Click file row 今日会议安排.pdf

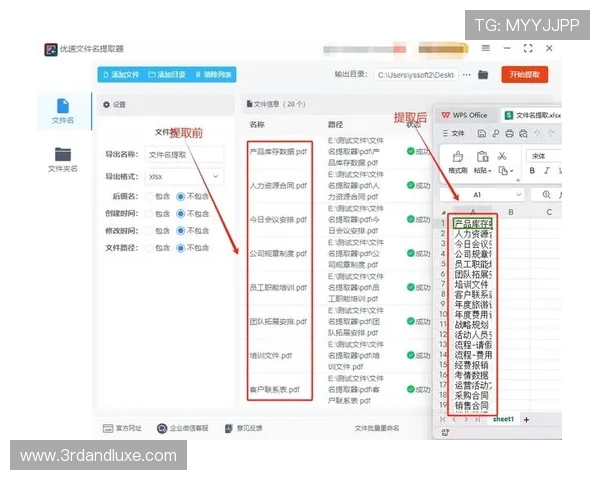278,220
